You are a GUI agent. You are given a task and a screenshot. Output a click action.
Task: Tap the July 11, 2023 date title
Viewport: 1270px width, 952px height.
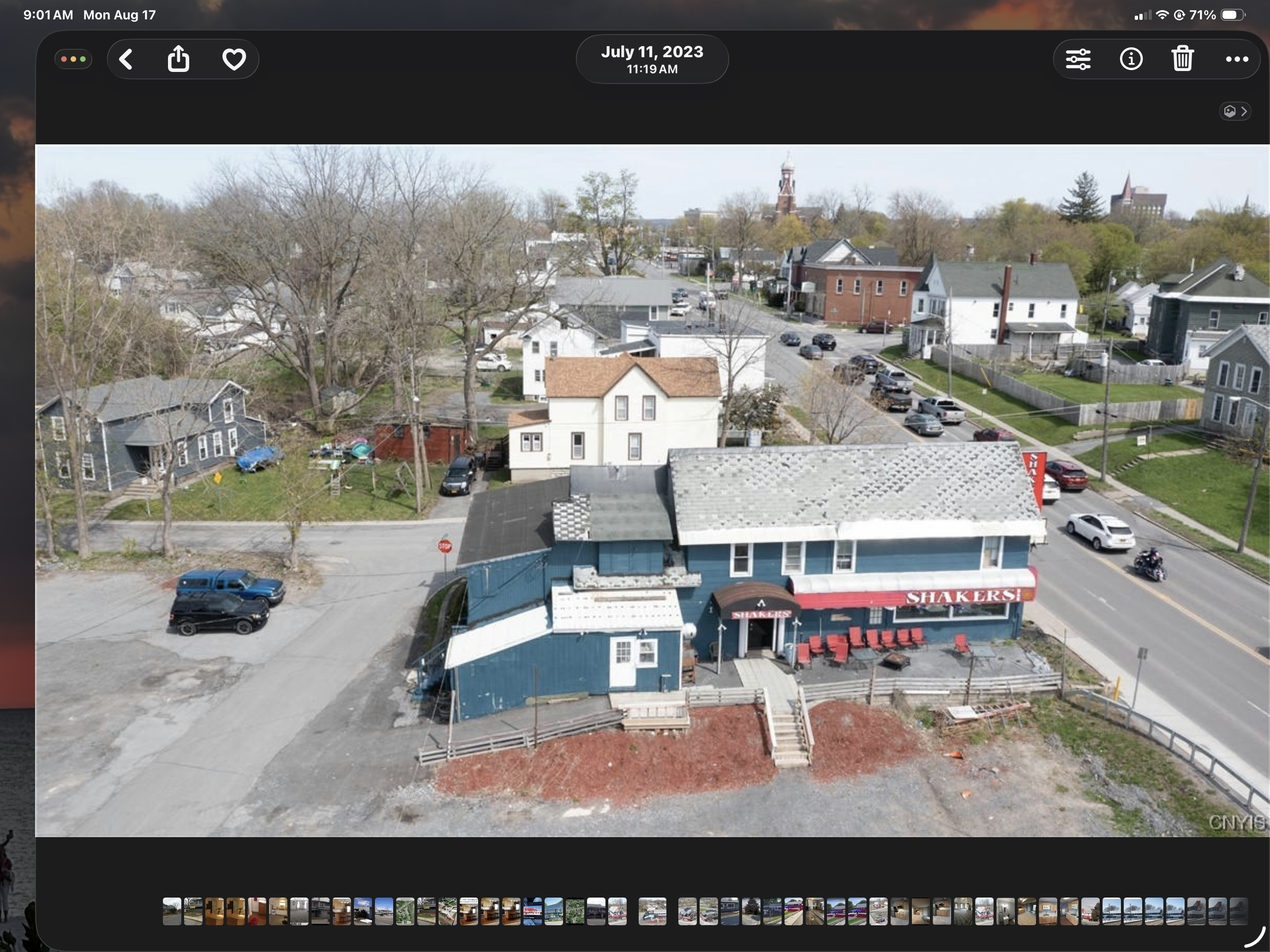(652, 52)
